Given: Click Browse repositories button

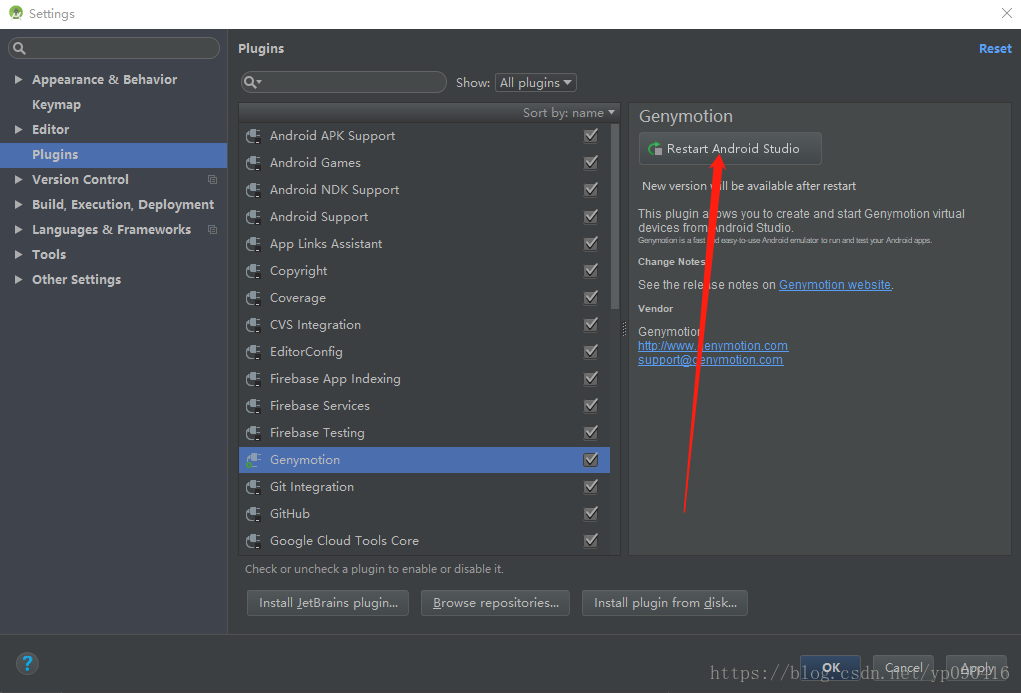Looking at the screenshot, I should tap(496, 603).
